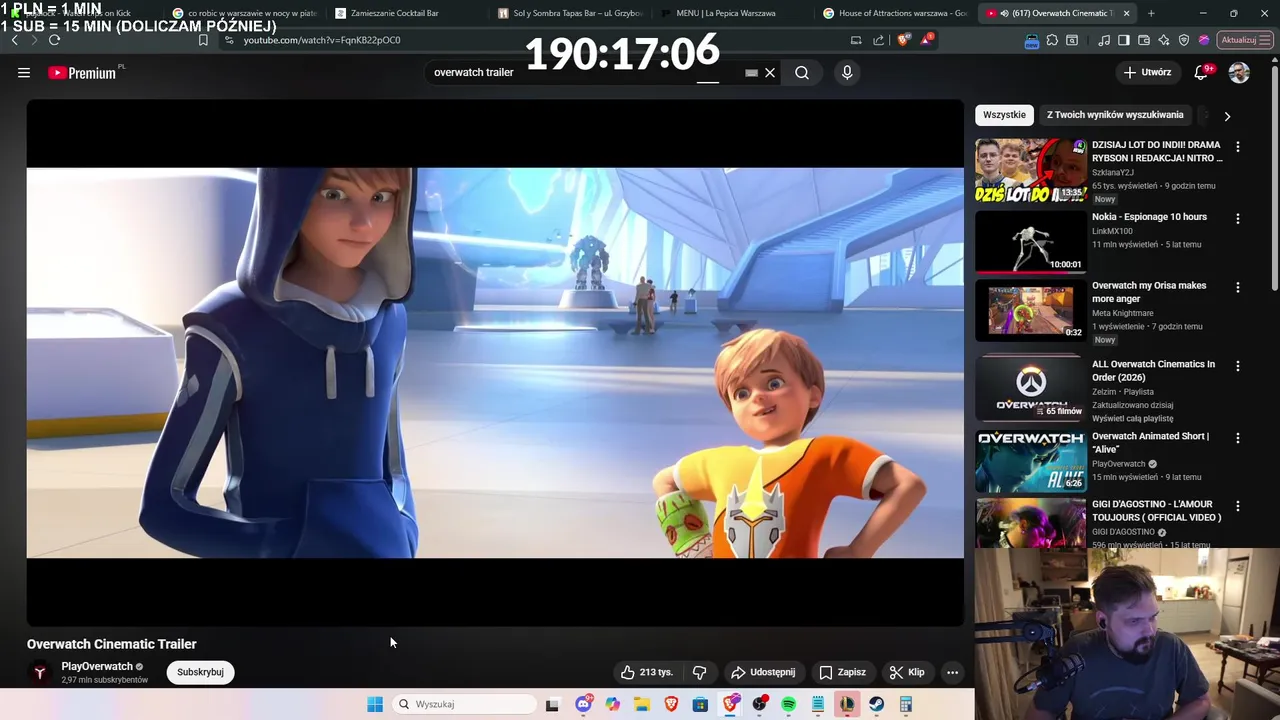Toggle the browser sidebar panel icon
Image resolution: width=1280 pixels, height=720 pixels.
click(x=1124, y=40)
